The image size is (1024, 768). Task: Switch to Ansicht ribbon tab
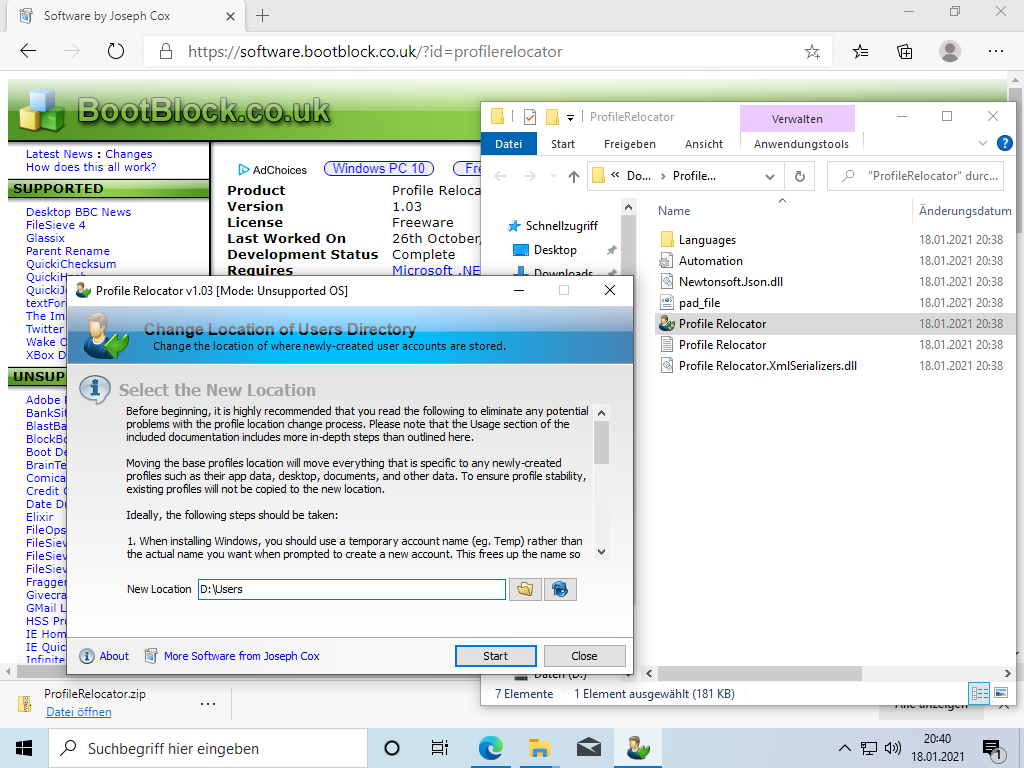(703, 144)
